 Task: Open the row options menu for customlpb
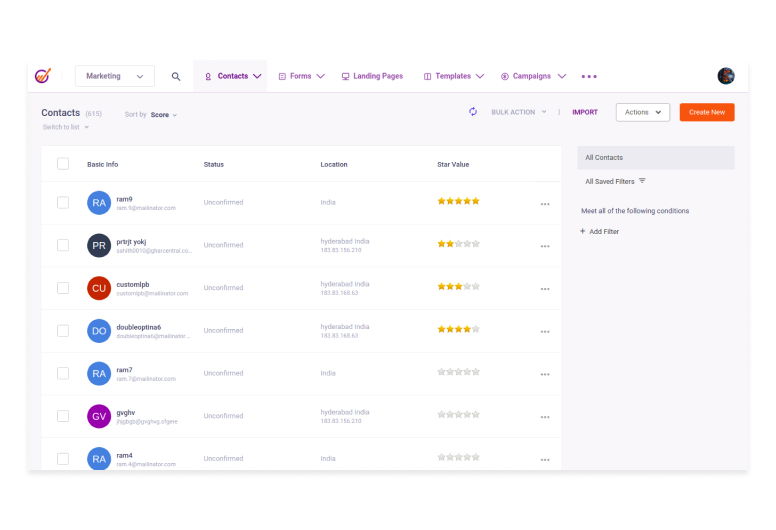pyautogui.click(x=545, y=289)
